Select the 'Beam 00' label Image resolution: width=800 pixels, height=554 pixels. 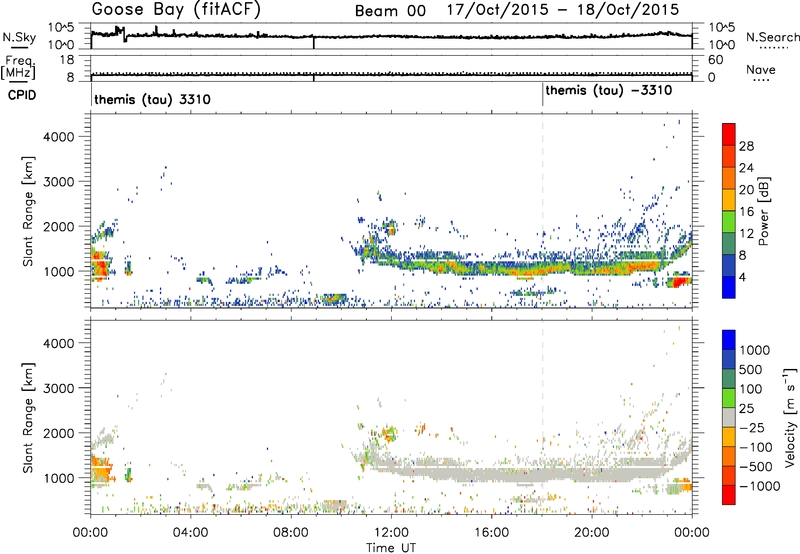point(390,11)
